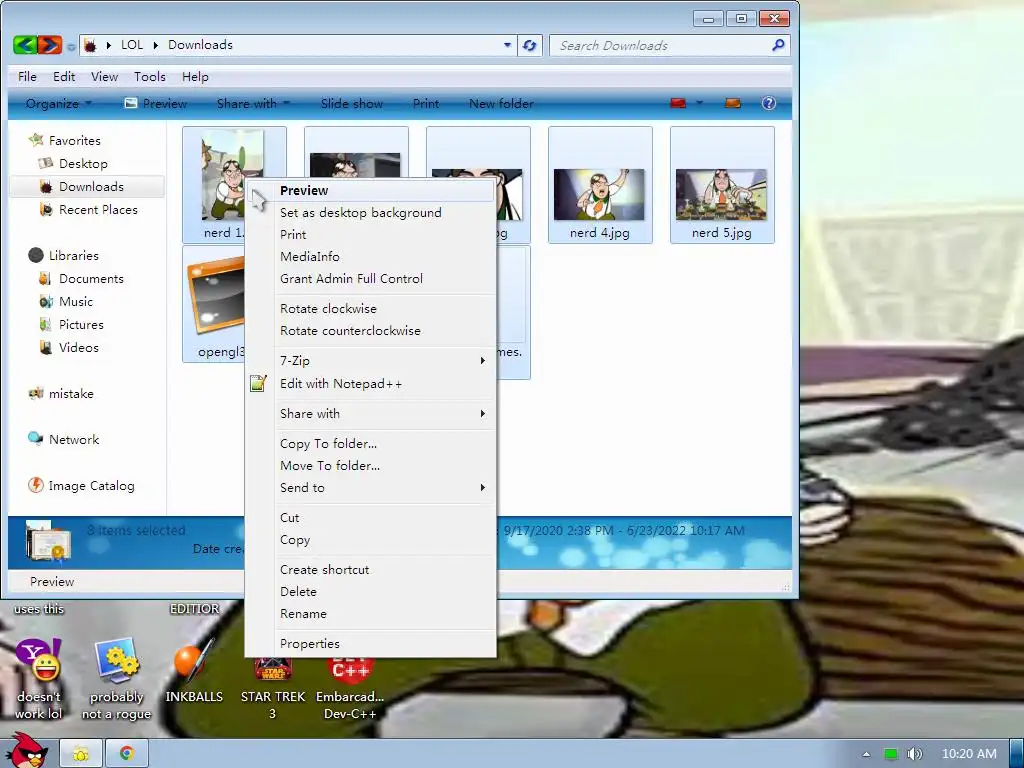Viewport: 1024px width, 768px height.
Task: Click the mistake computer icon
Action: pyautogui.click(x=36, y=393)
